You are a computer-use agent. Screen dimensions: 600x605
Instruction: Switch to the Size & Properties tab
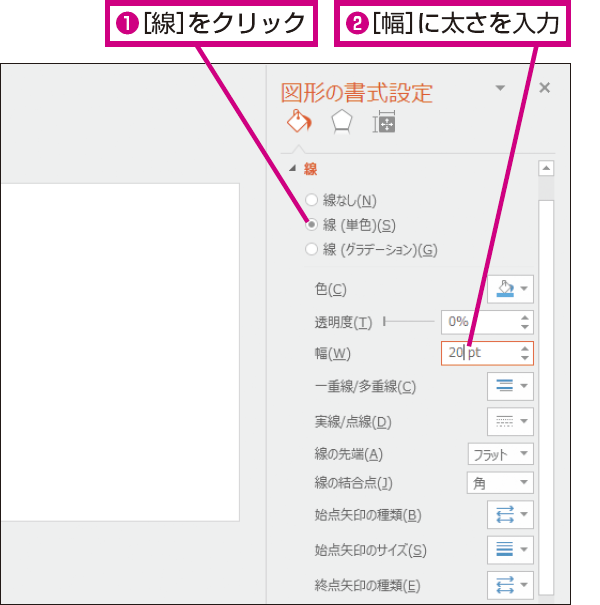[x=384, y=122]
